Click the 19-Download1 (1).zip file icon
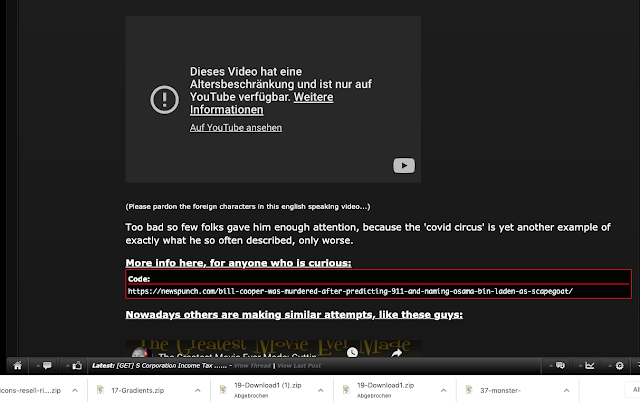 coord(223,390)
